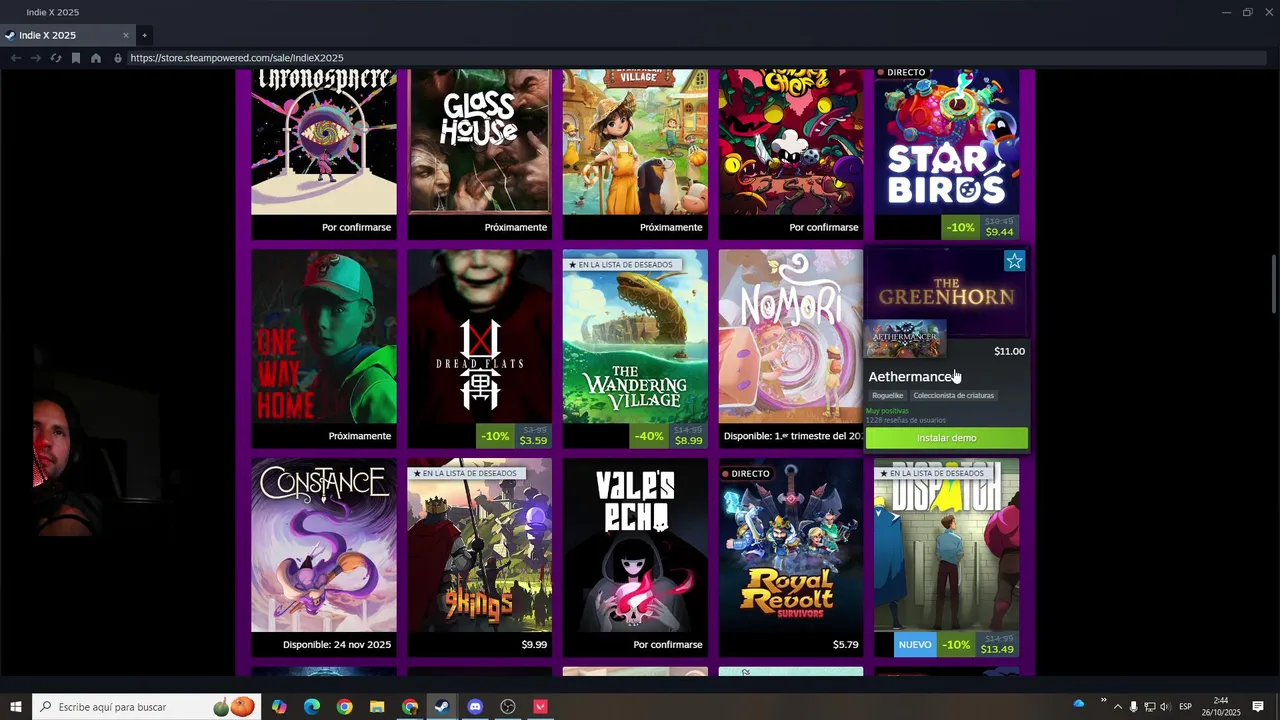Click wishlist badge on The Wandering Village
Image resolution: width=1280 pixels, height=720 pixels.
coord(620,265)
